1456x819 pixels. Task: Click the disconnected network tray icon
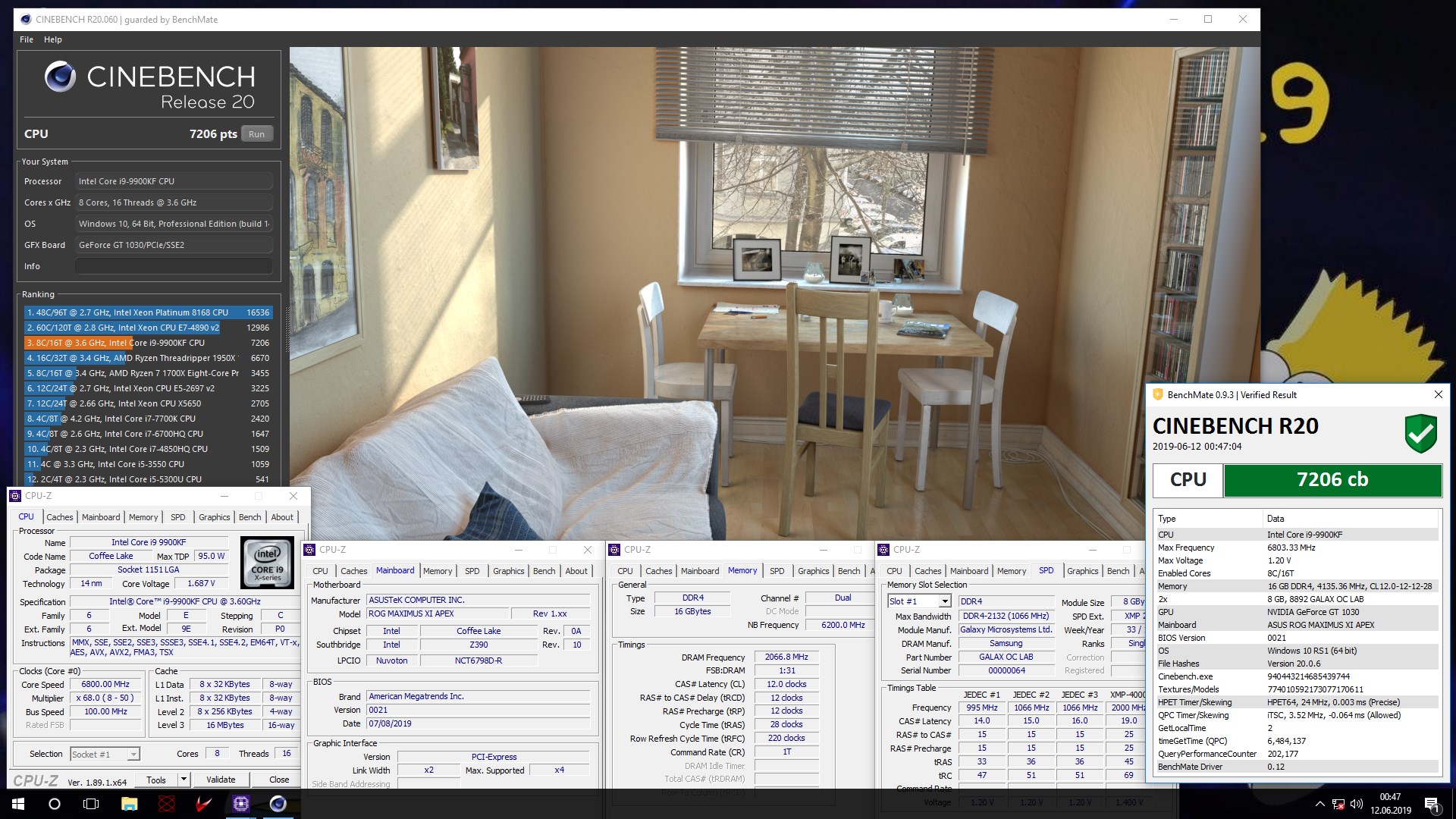[x=1338, y=804]
